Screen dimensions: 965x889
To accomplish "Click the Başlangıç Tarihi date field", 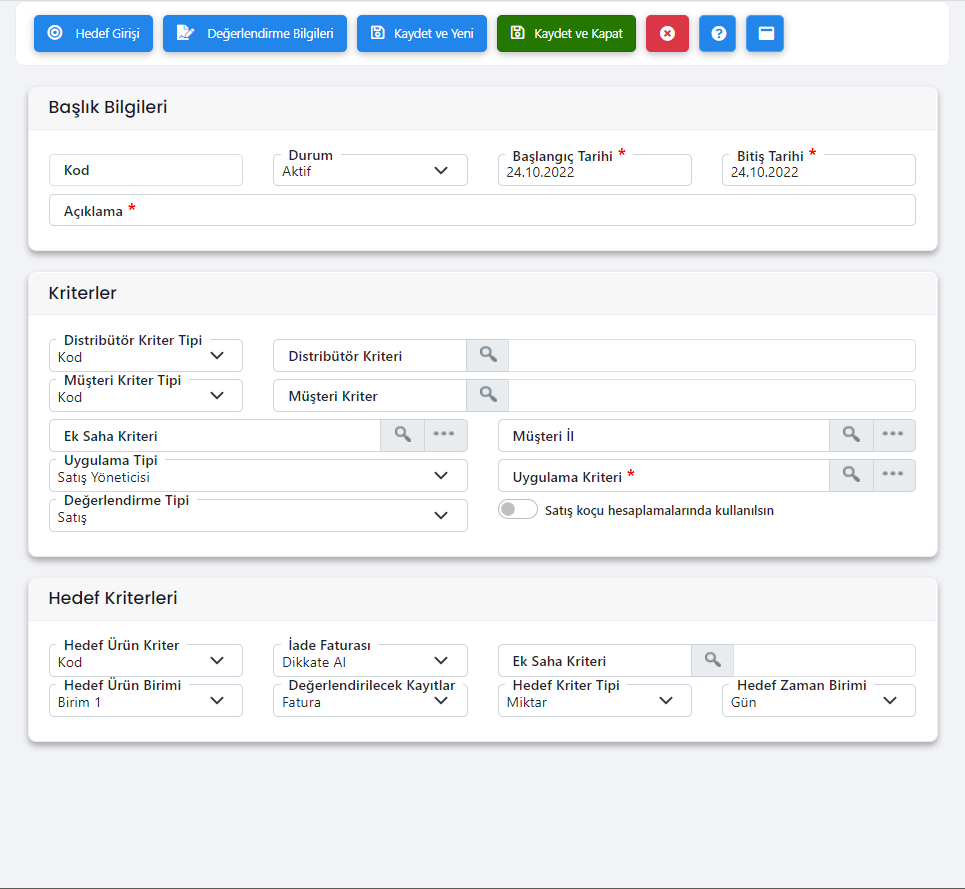I will tap(594, 171).
